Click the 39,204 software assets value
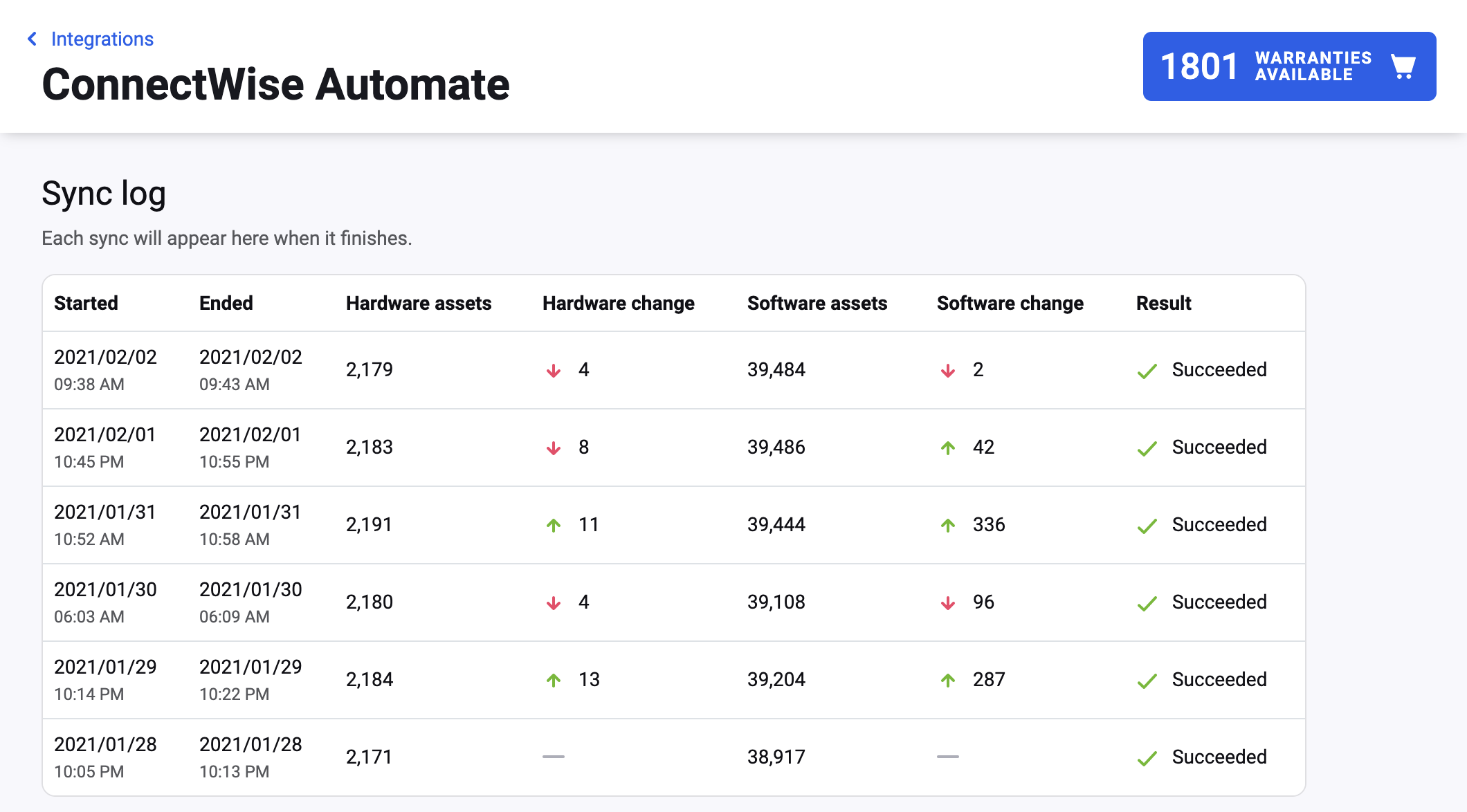The height and width of the screenshot is (812, 1467). click(x=776, y=679)
